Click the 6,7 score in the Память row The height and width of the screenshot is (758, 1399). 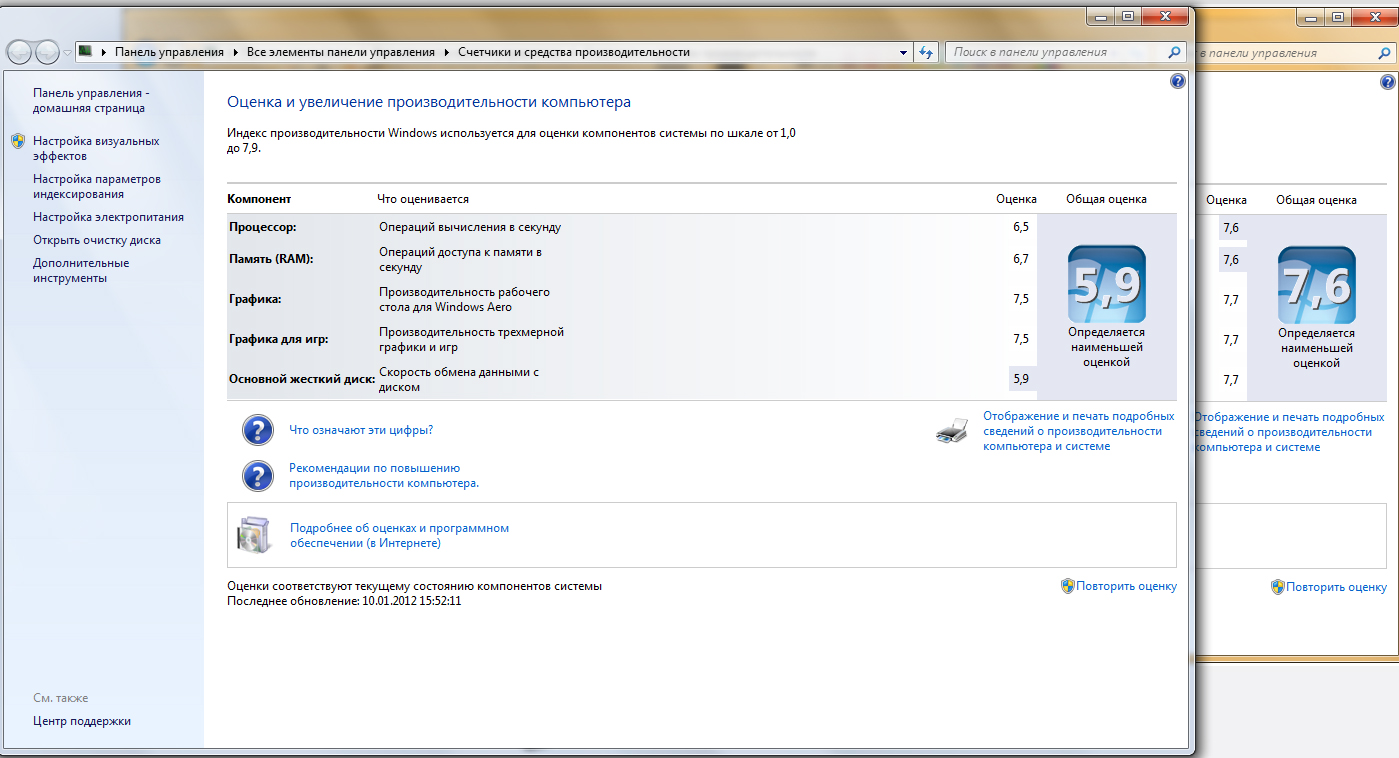pos(1021,259)
